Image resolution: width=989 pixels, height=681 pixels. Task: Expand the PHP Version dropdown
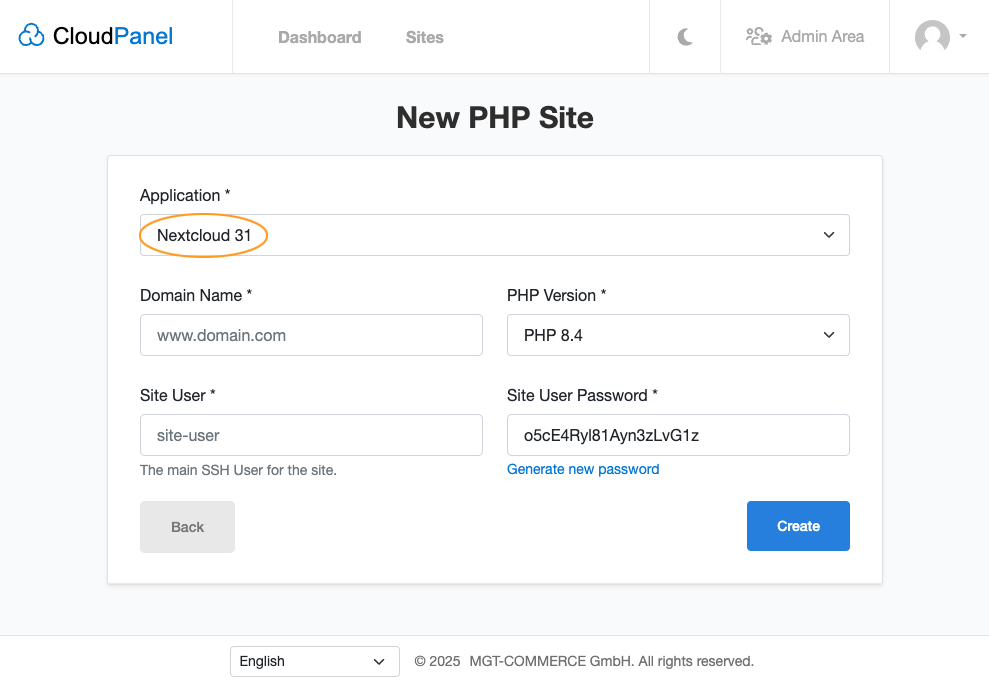678,335
